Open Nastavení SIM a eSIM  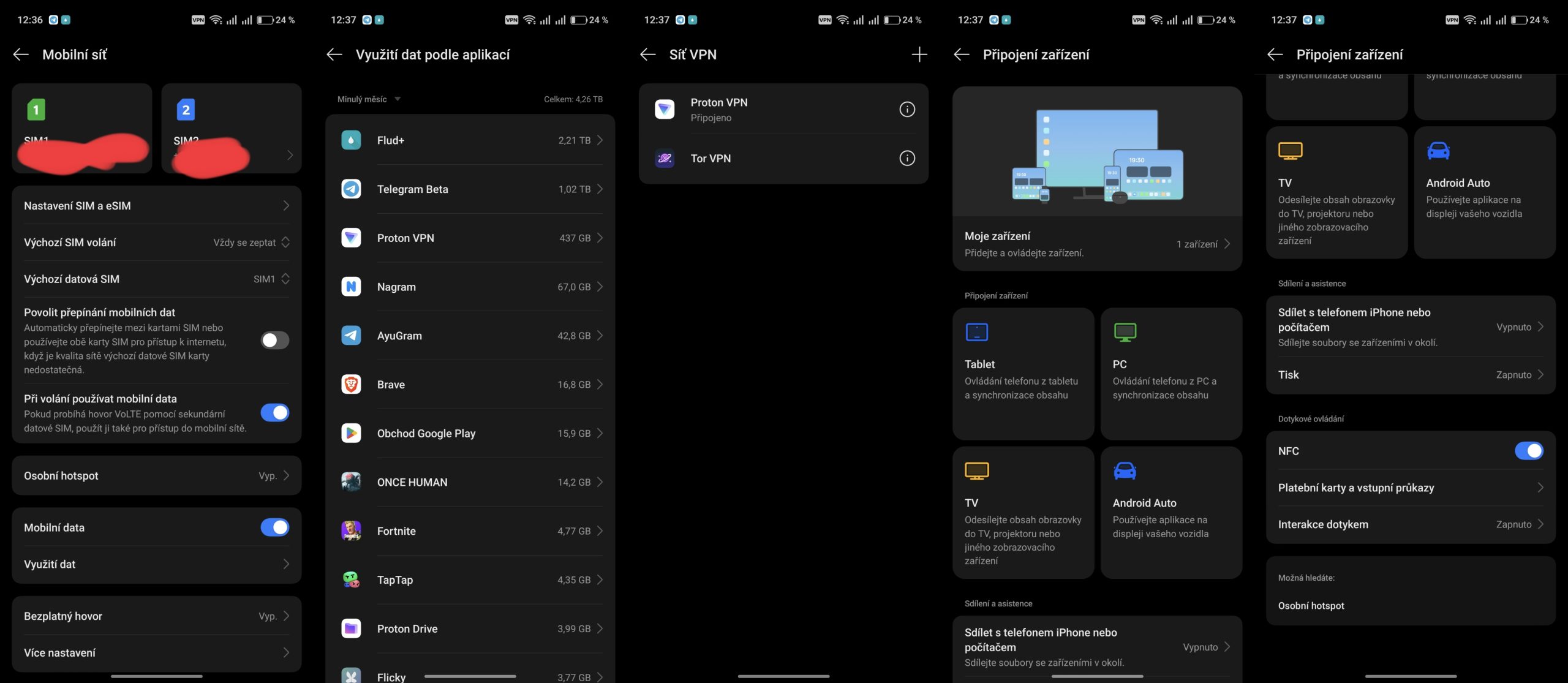click(156, 206)
